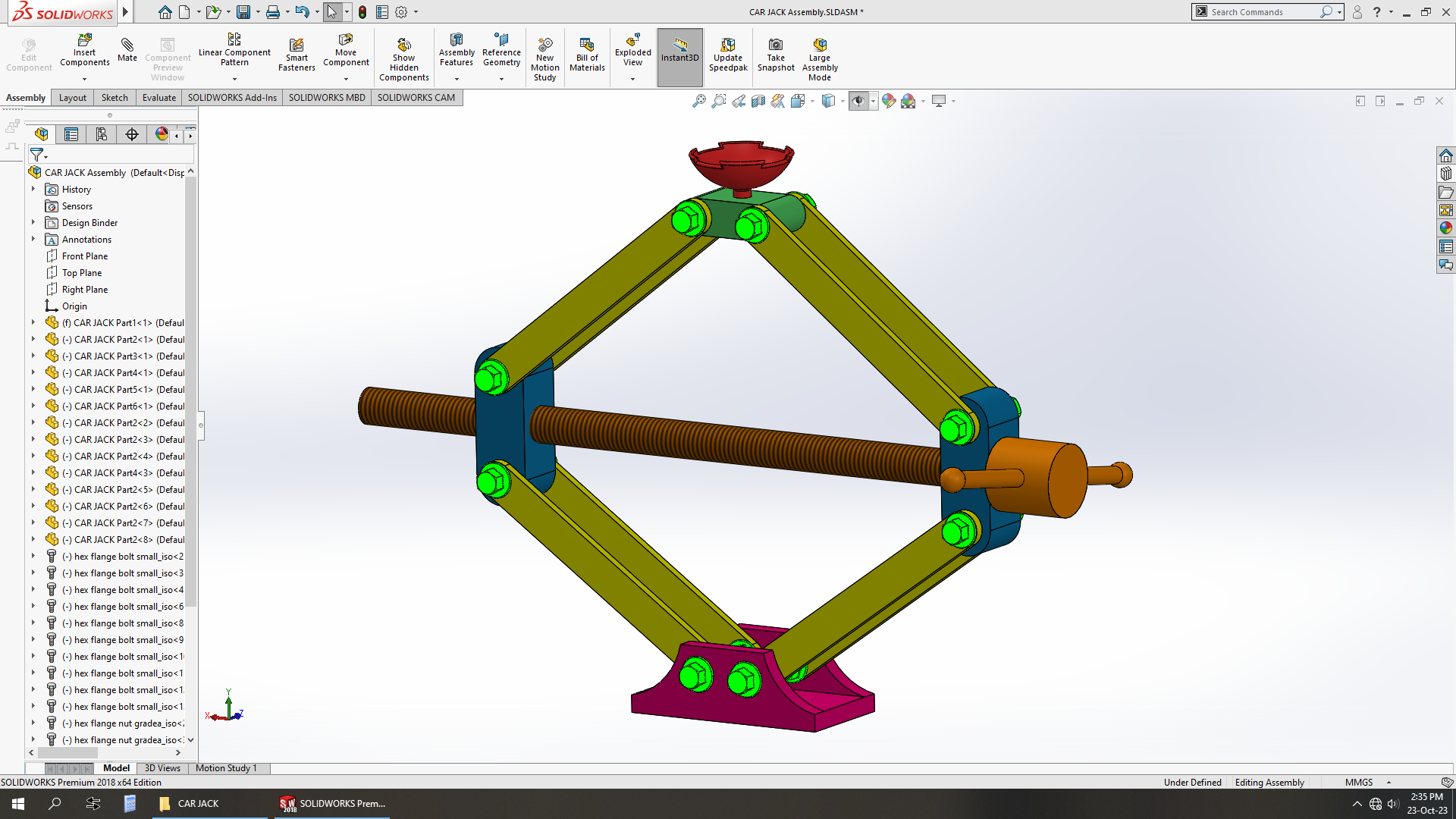Click the MMGS units status button

coord(1358,783)
